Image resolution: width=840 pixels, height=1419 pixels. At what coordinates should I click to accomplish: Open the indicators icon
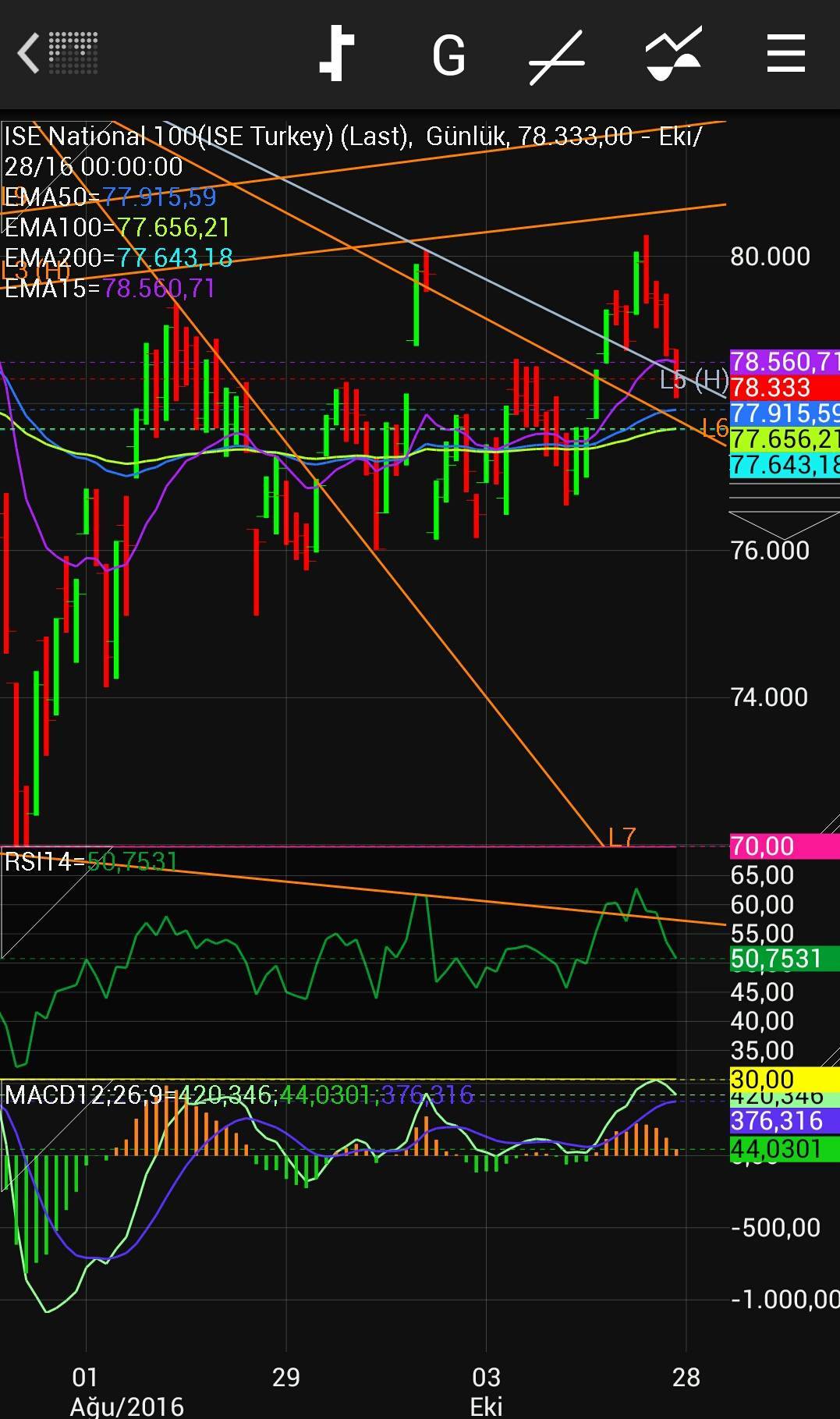(x=673, y=54)
